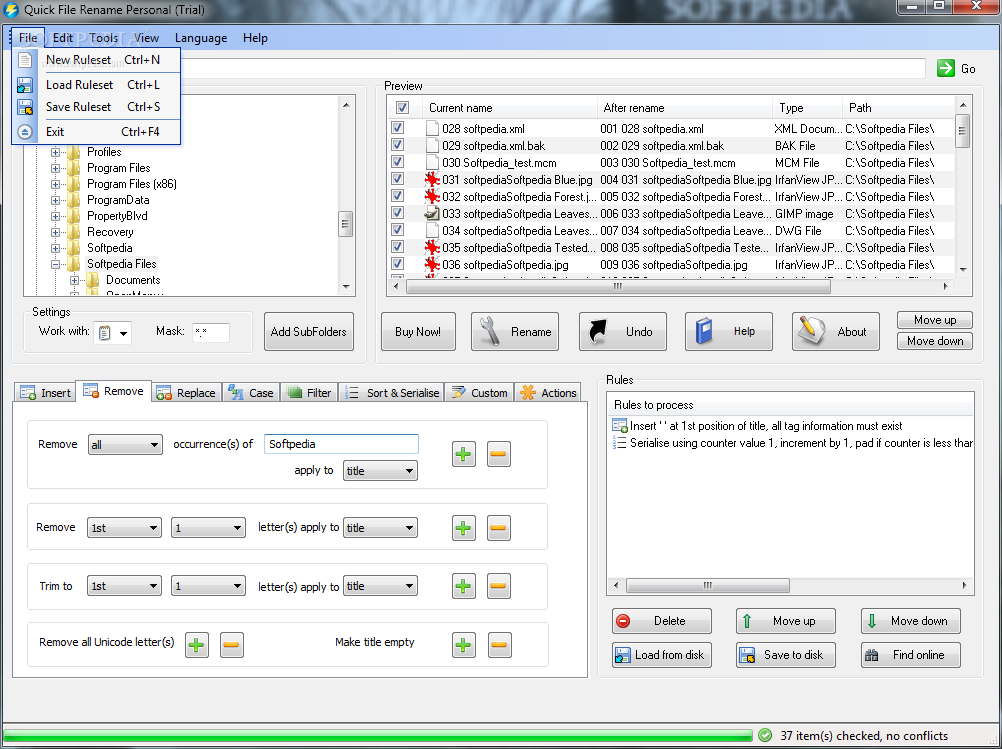This screenshot has height=749, width=1002.
Task: Uncheck the 035 softpediaSoftpedia Tested checkbox
Action: coord(397,247)
